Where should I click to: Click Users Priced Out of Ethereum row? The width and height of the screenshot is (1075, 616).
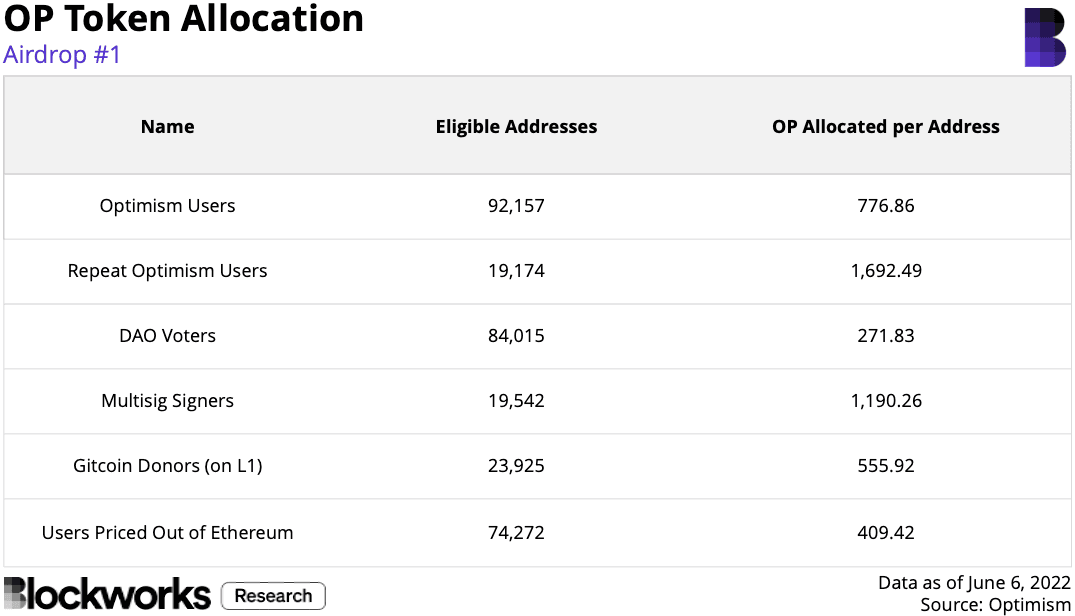pyautogui.click(x=167, y=533)
